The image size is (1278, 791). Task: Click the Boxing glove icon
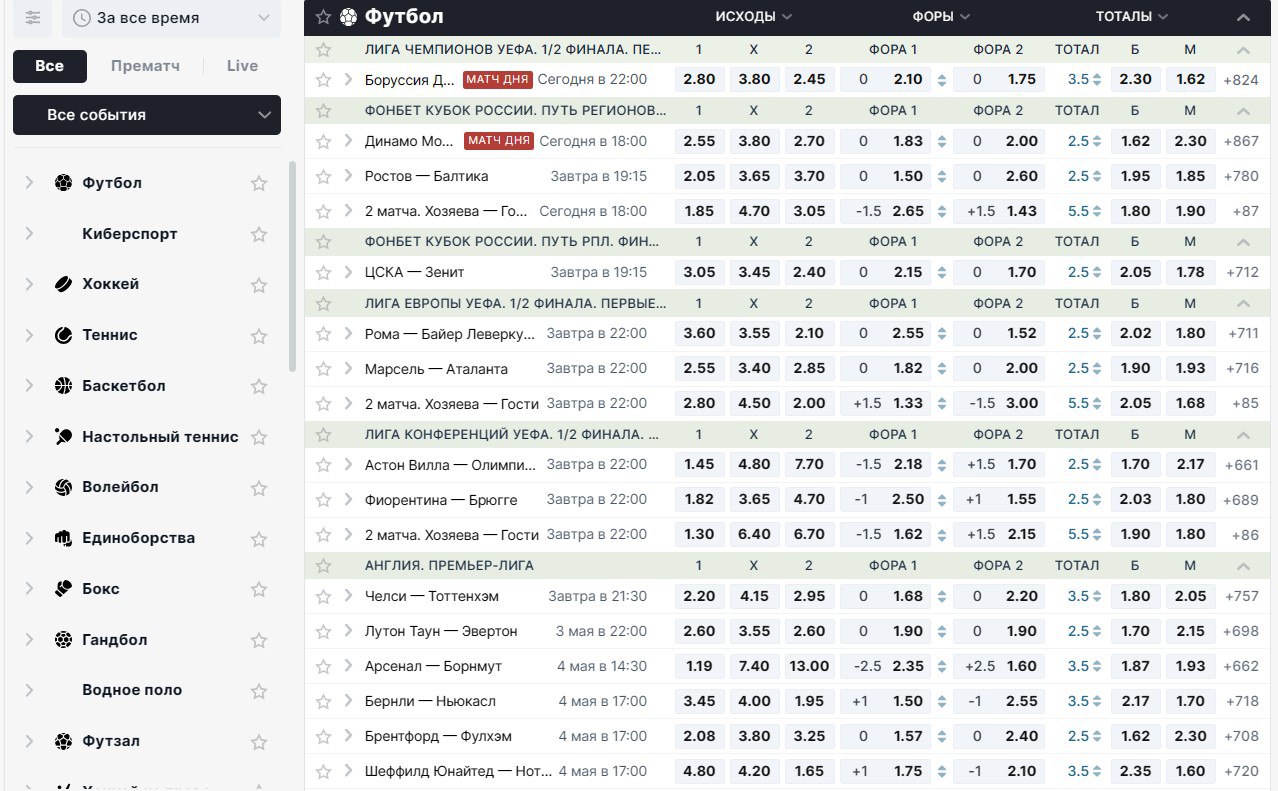tap(64, 588)
